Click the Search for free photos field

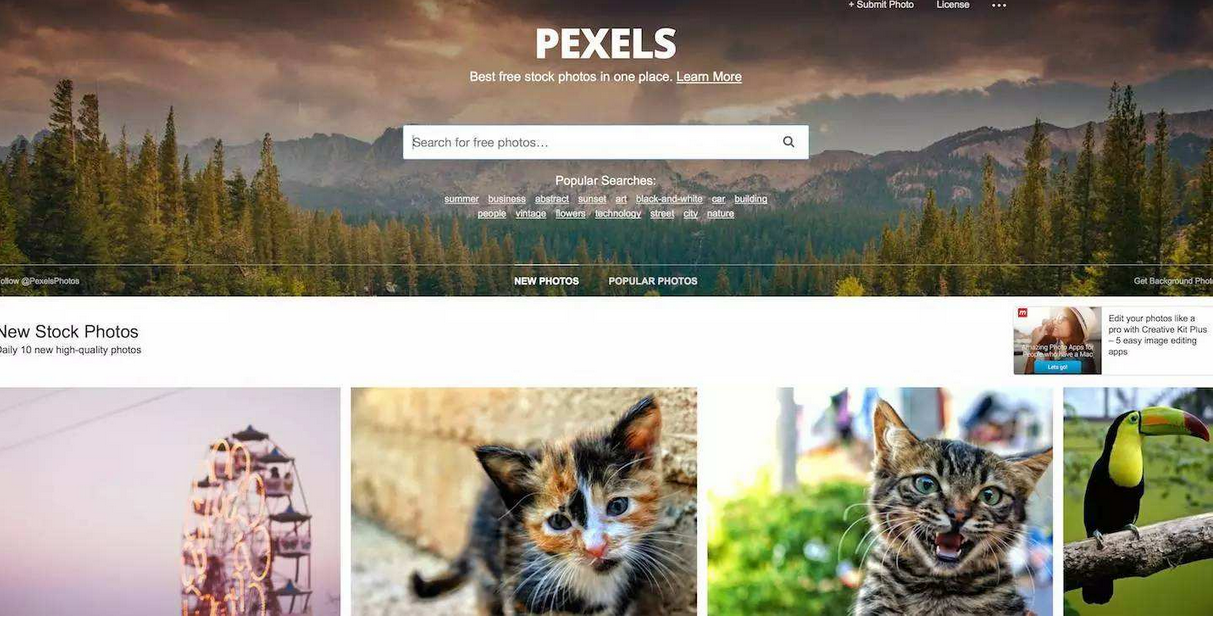click(590, 142)
